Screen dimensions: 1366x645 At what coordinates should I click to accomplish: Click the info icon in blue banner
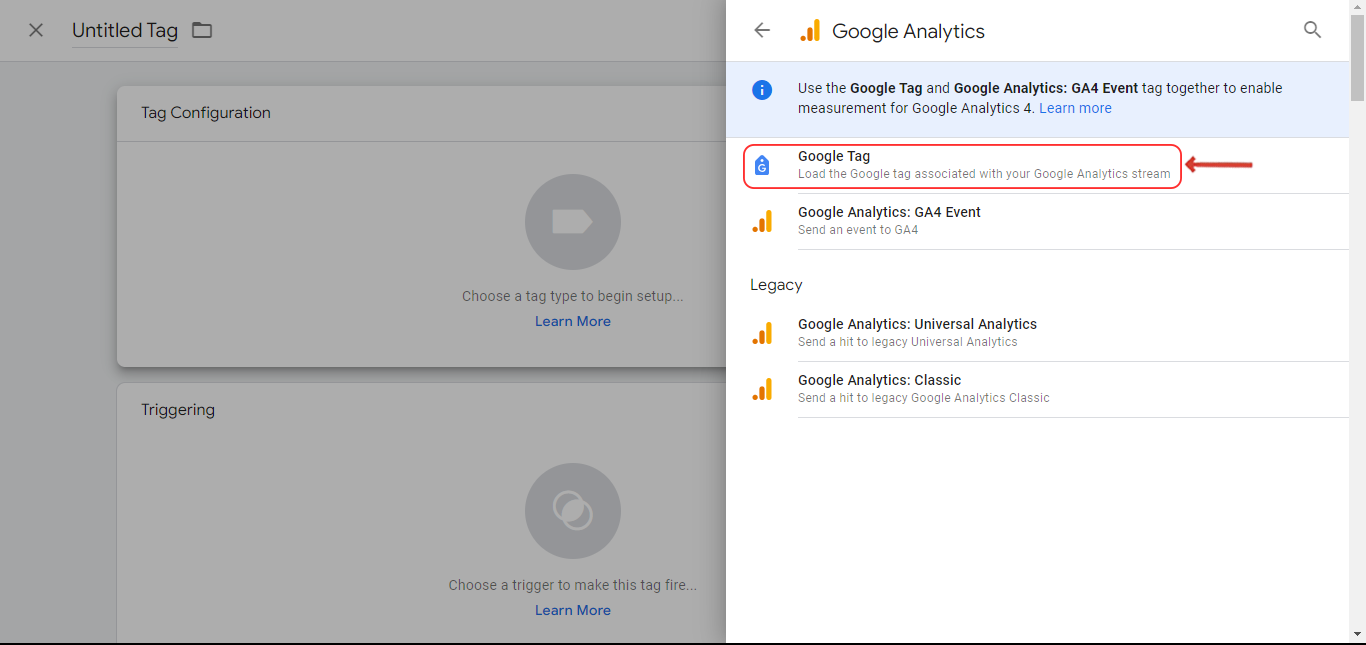(x=762, y=89)
